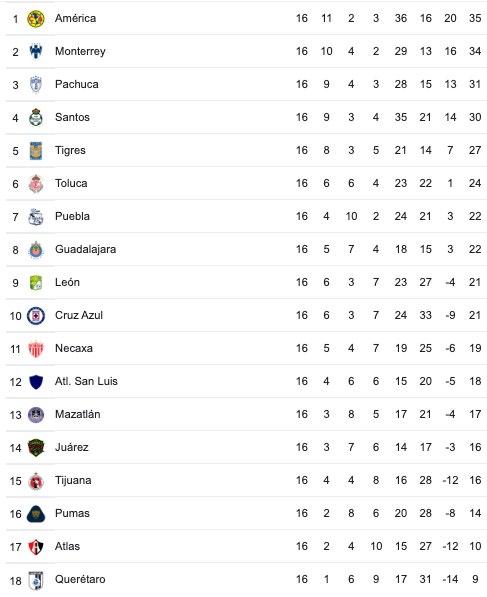Click the América team crest icon
The image size is (487, 597).
click(36, 19)
